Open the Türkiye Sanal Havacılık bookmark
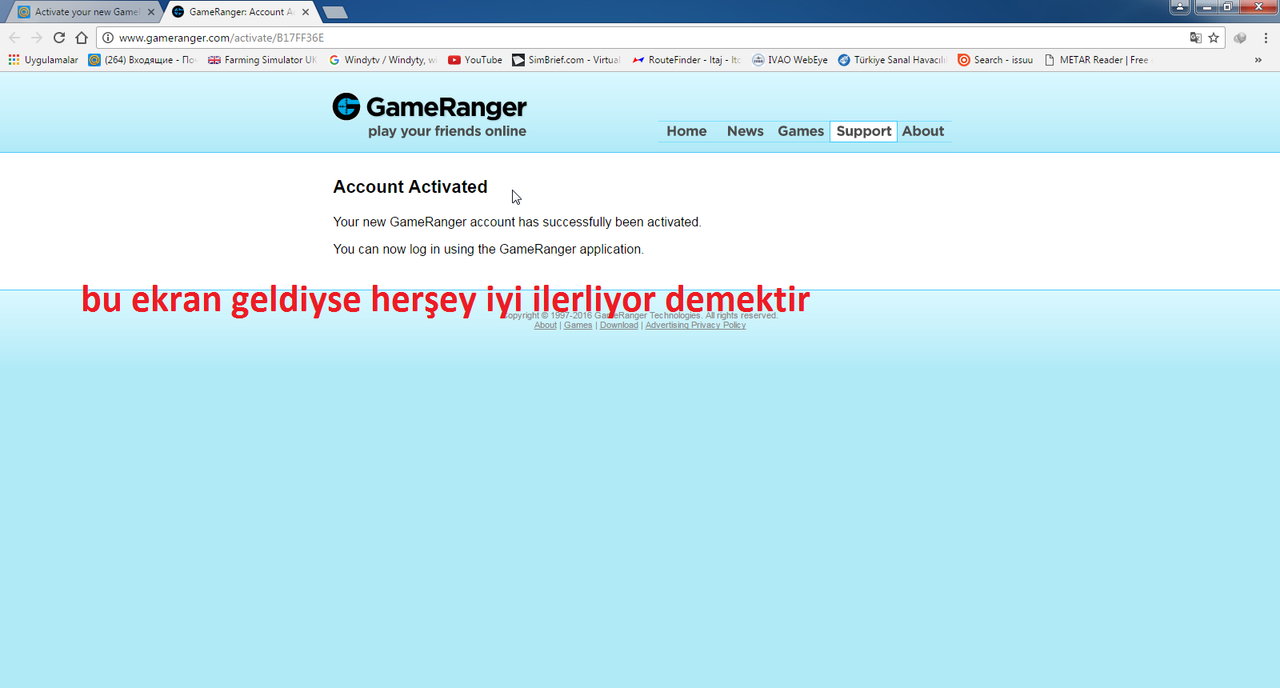Image resolution: width=1280 pixels, height=688 pixels. (x=892, y=60)
